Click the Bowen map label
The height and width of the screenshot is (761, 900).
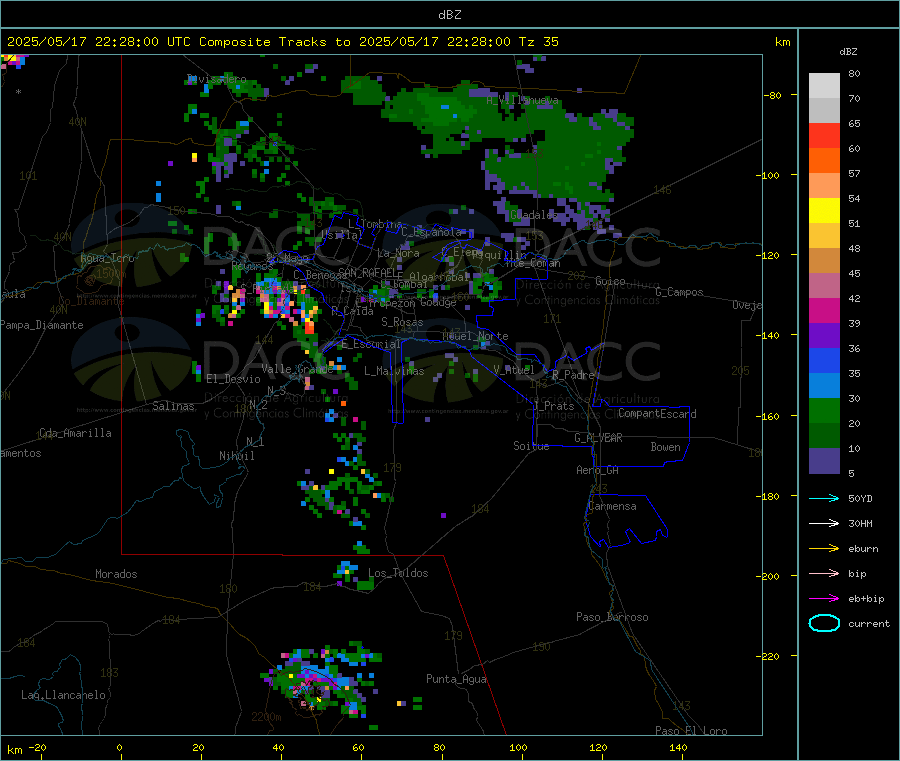665,447
